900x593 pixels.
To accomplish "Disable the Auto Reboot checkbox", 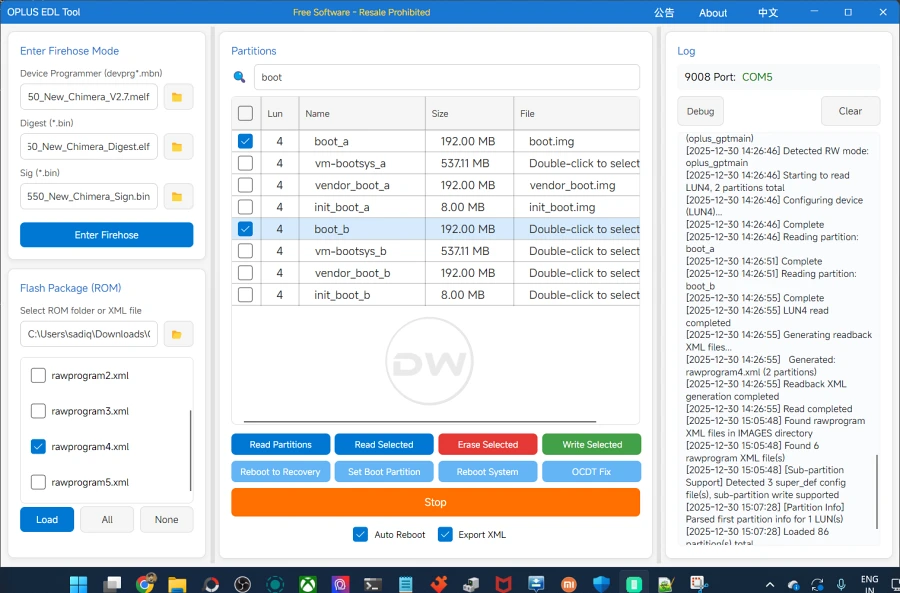I will 361,535.
